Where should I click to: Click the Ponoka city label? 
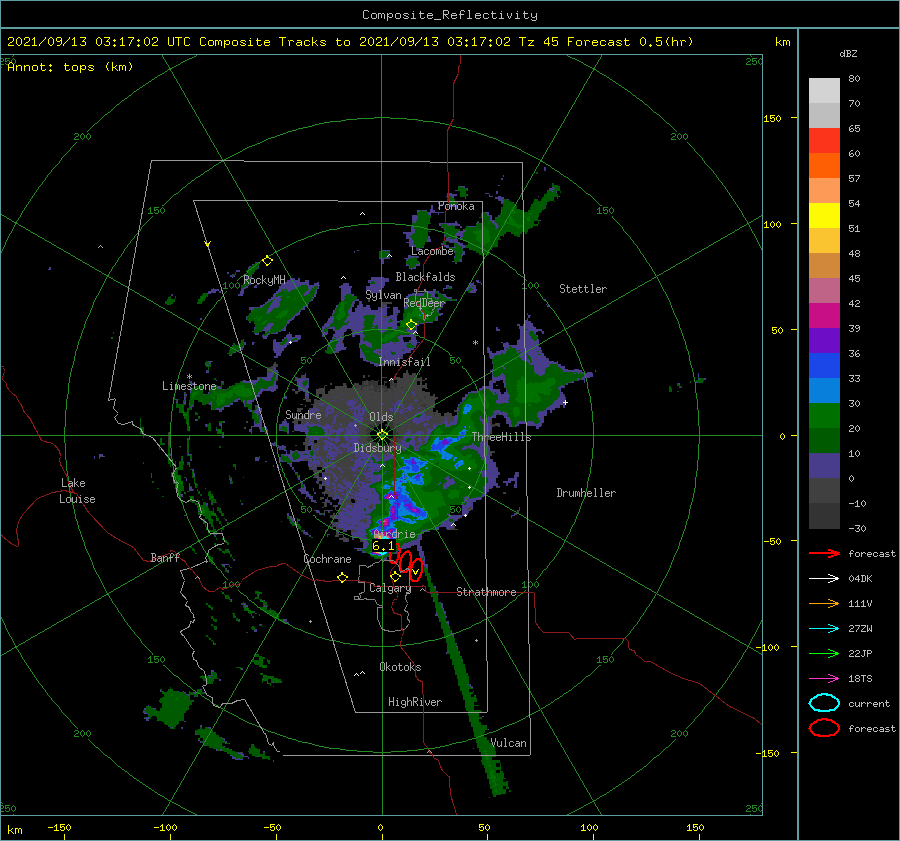point(456,206)
